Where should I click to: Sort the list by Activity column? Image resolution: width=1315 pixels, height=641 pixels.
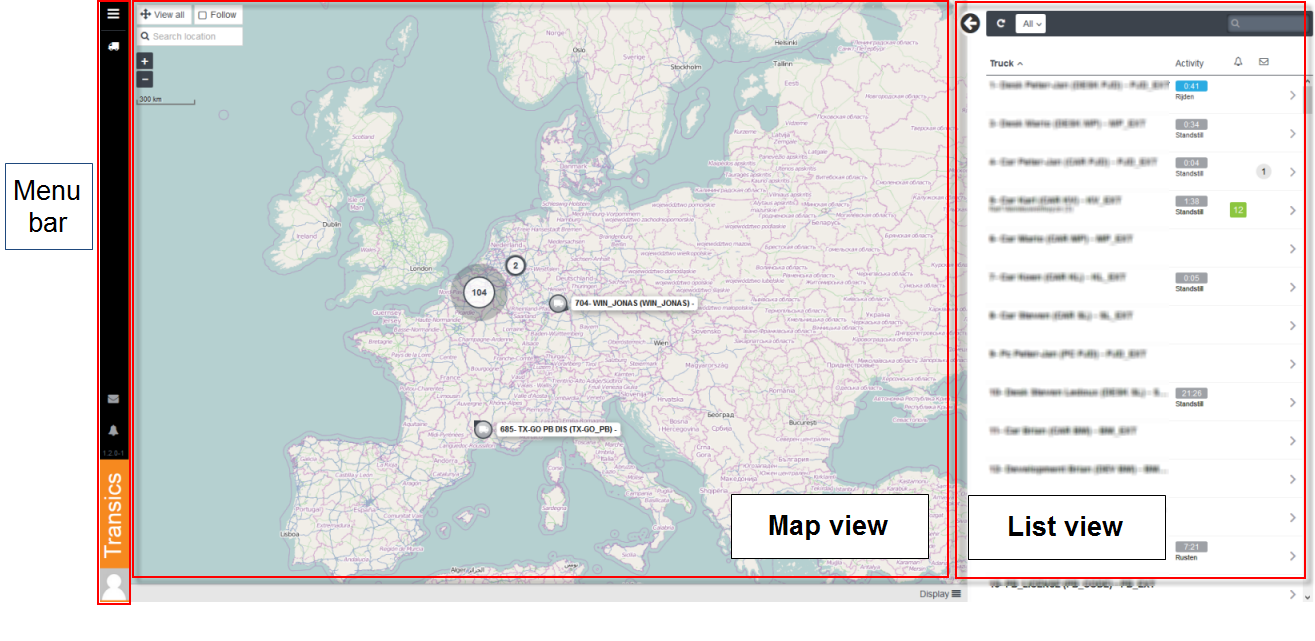pyautogui.click(x=1189, y=63)
